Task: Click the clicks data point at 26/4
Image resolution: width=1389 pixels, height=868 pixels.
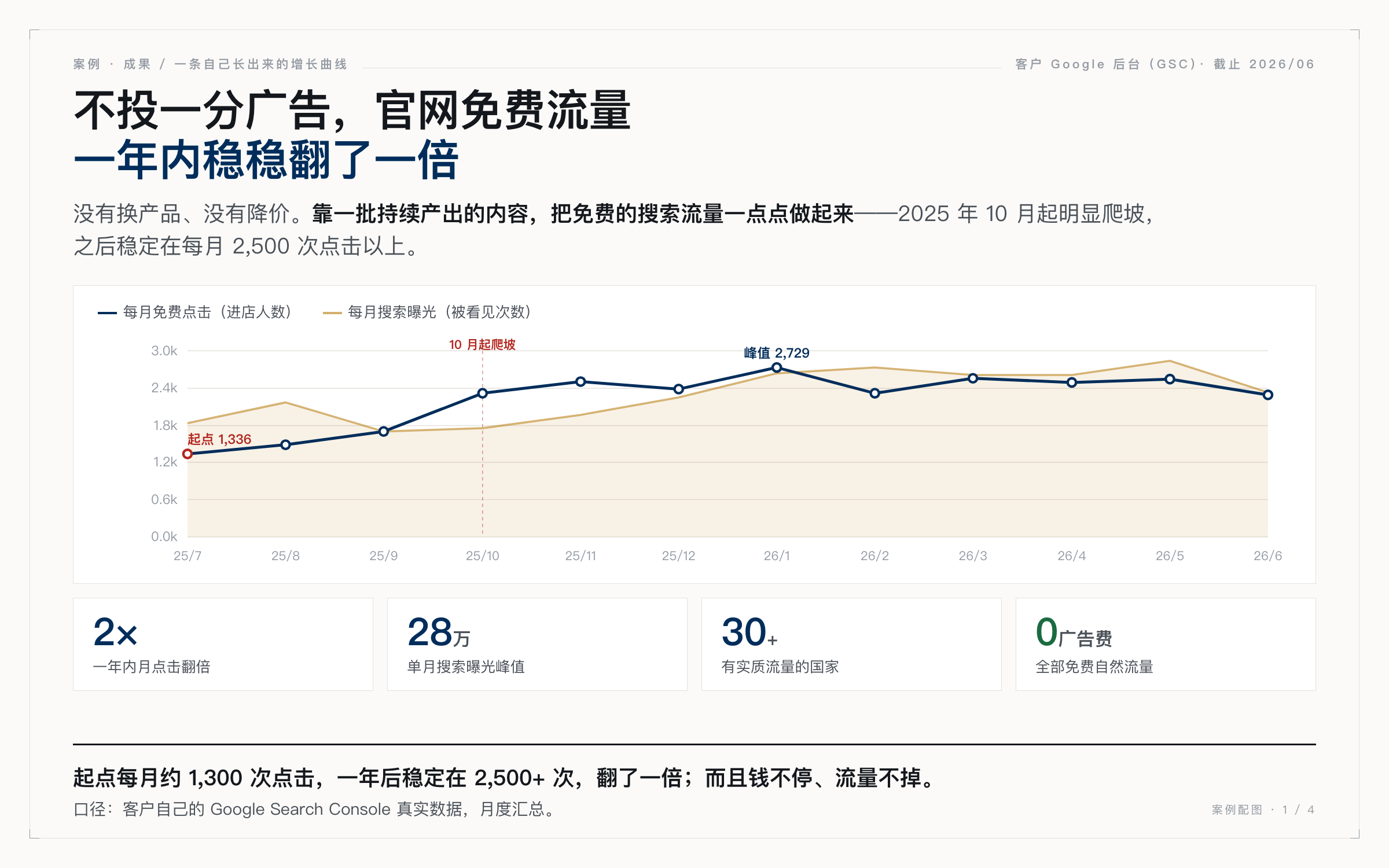Action: coord(1072,382)
